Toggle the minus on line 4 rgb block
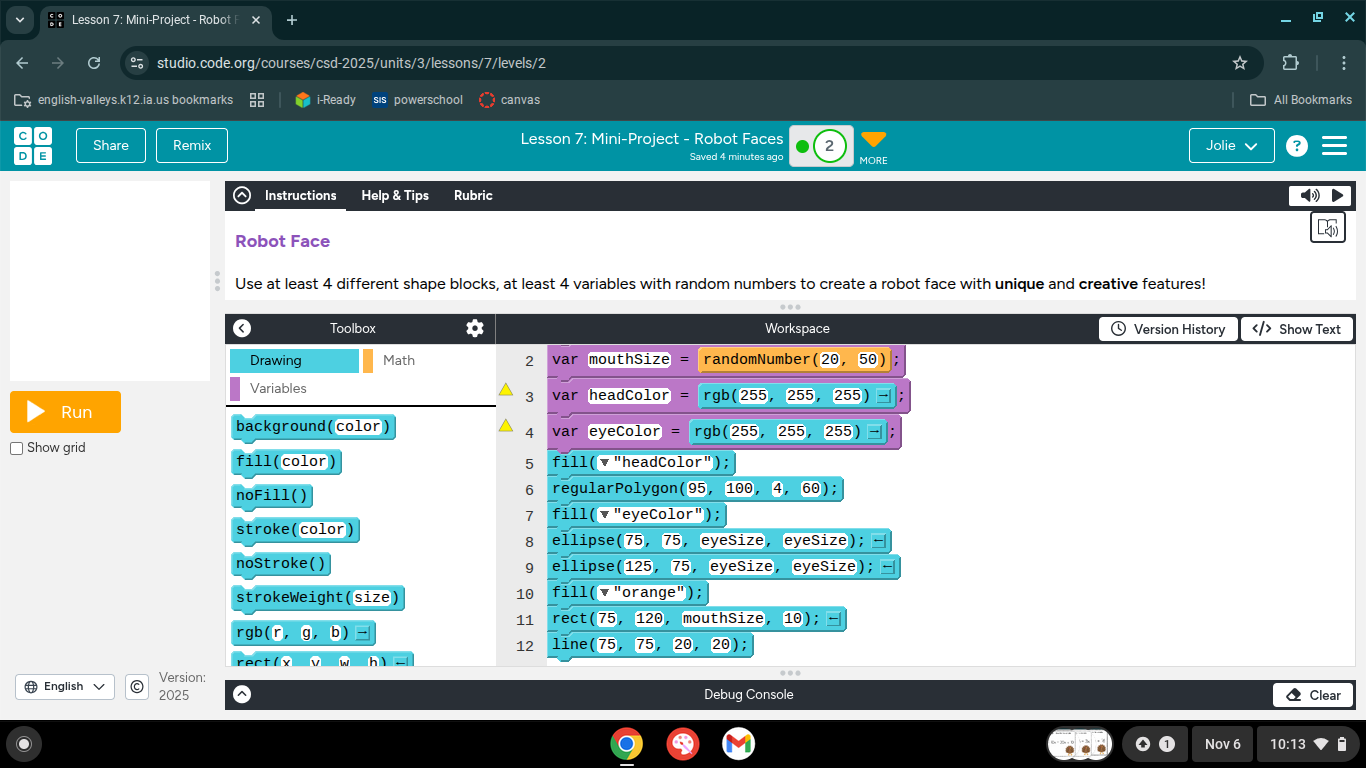This screenshot has height=768, width=1366. (874, 432)
